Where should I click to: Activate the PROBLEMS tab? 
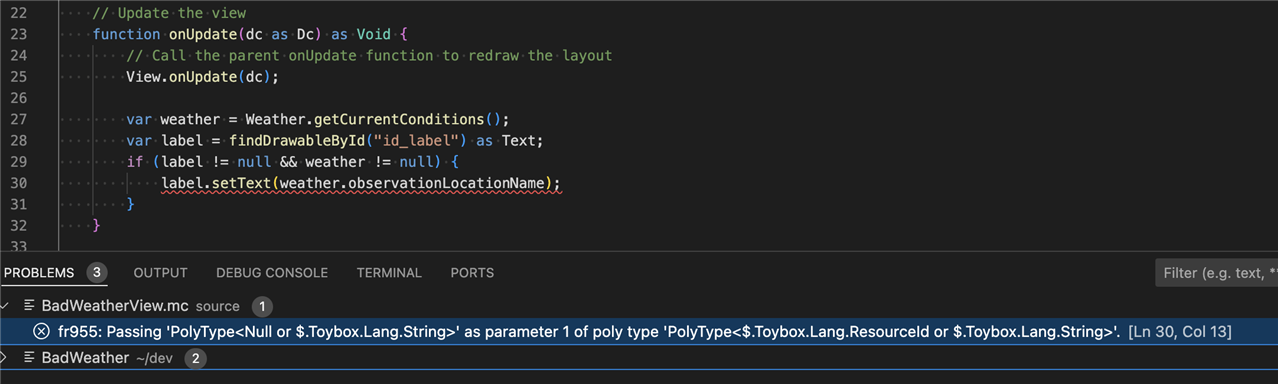click(38, 273)
